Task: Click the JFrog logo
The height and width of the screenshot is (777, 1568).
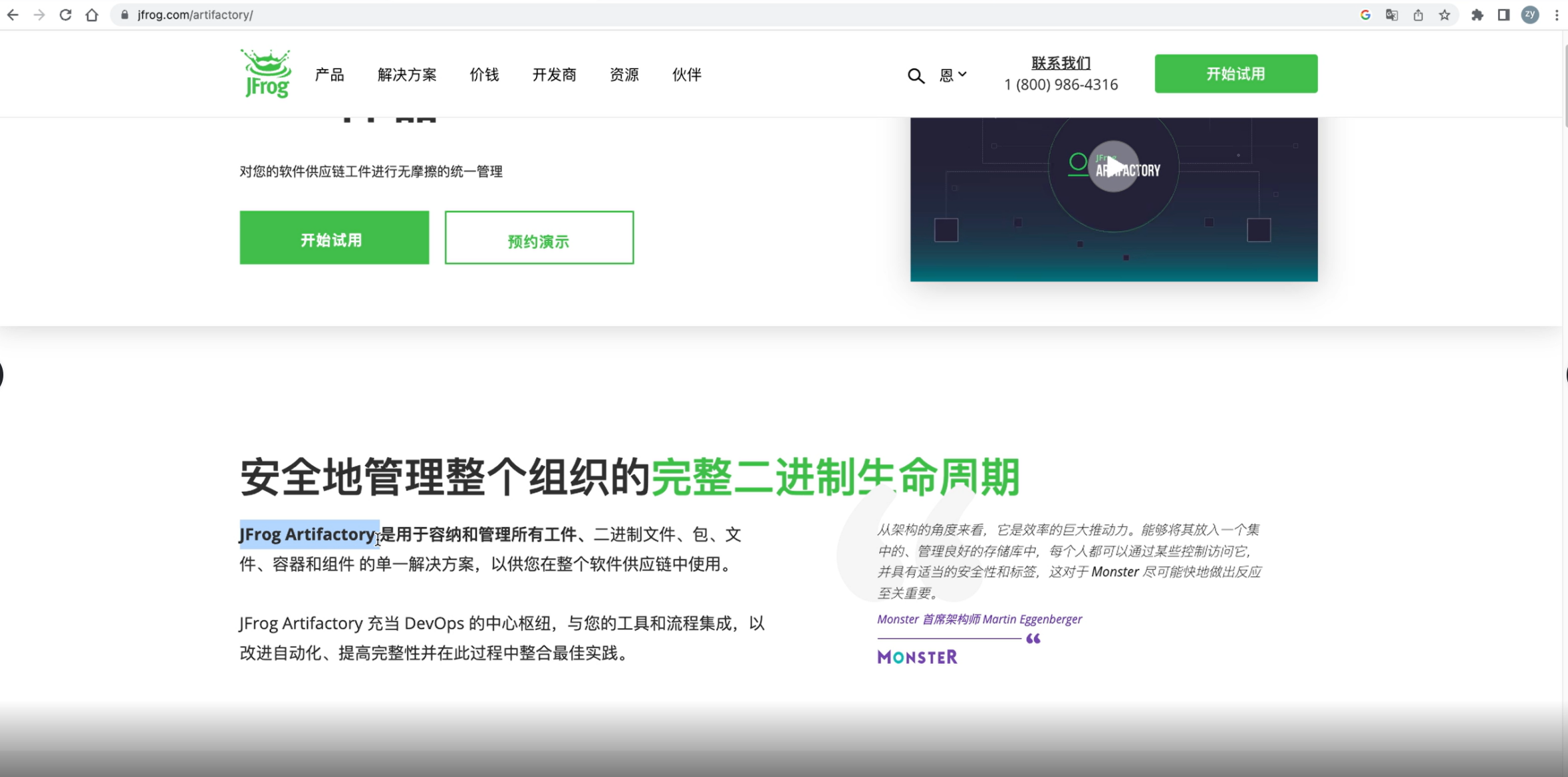Action: coord(265,73)
